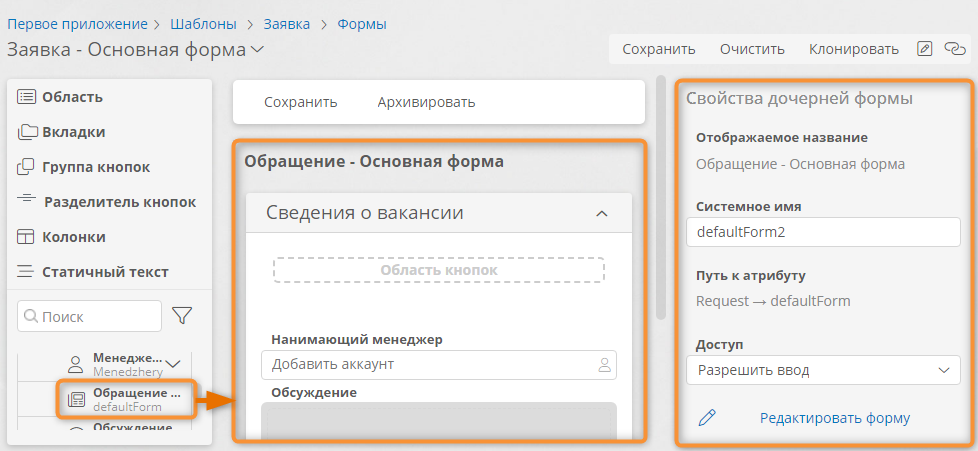
Task: Click the Нанимающий менеджер field label
Action: click(x=357, y=340)
